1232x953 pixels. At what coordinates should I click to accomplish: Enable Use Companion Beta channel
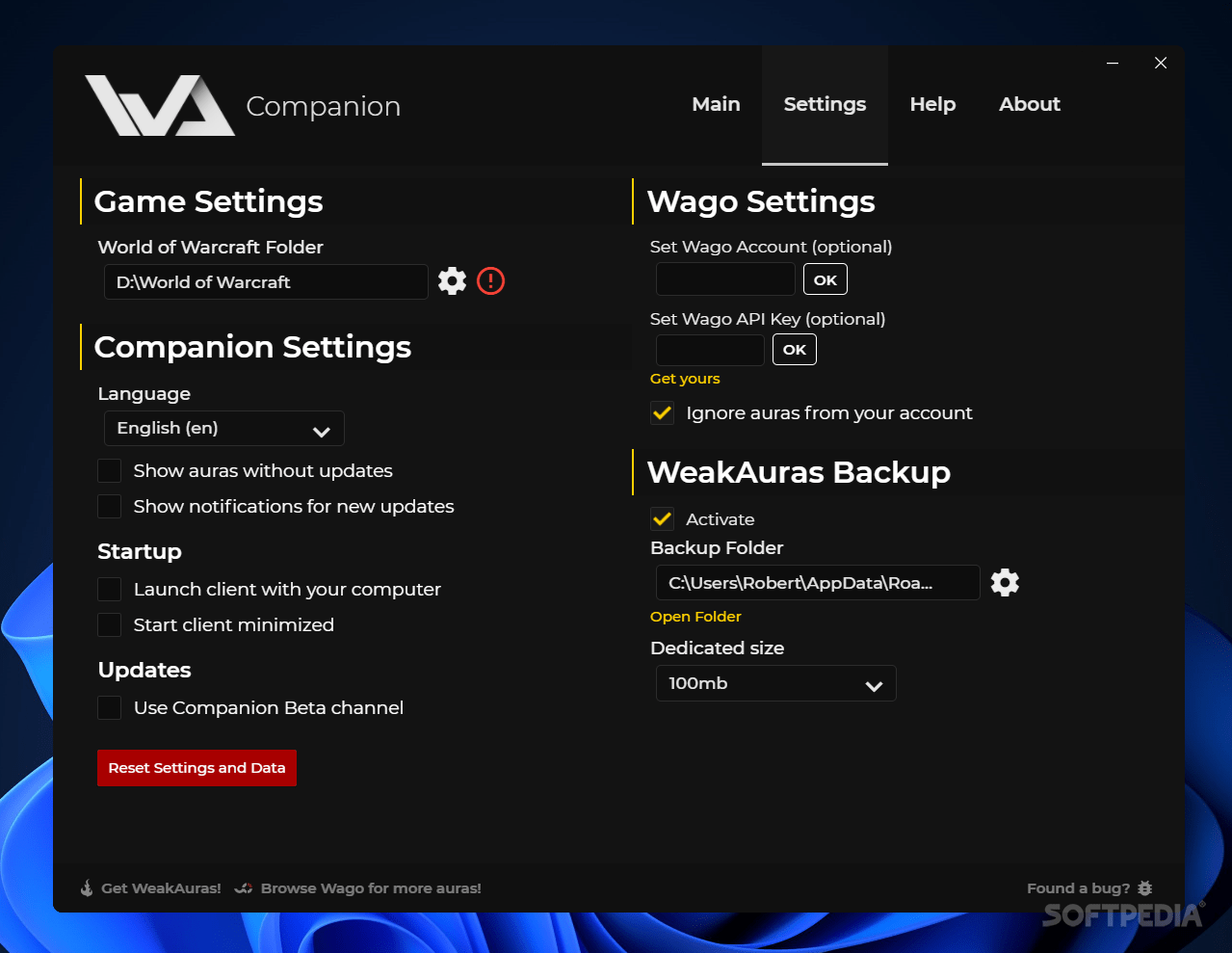(x=110, y=707)
